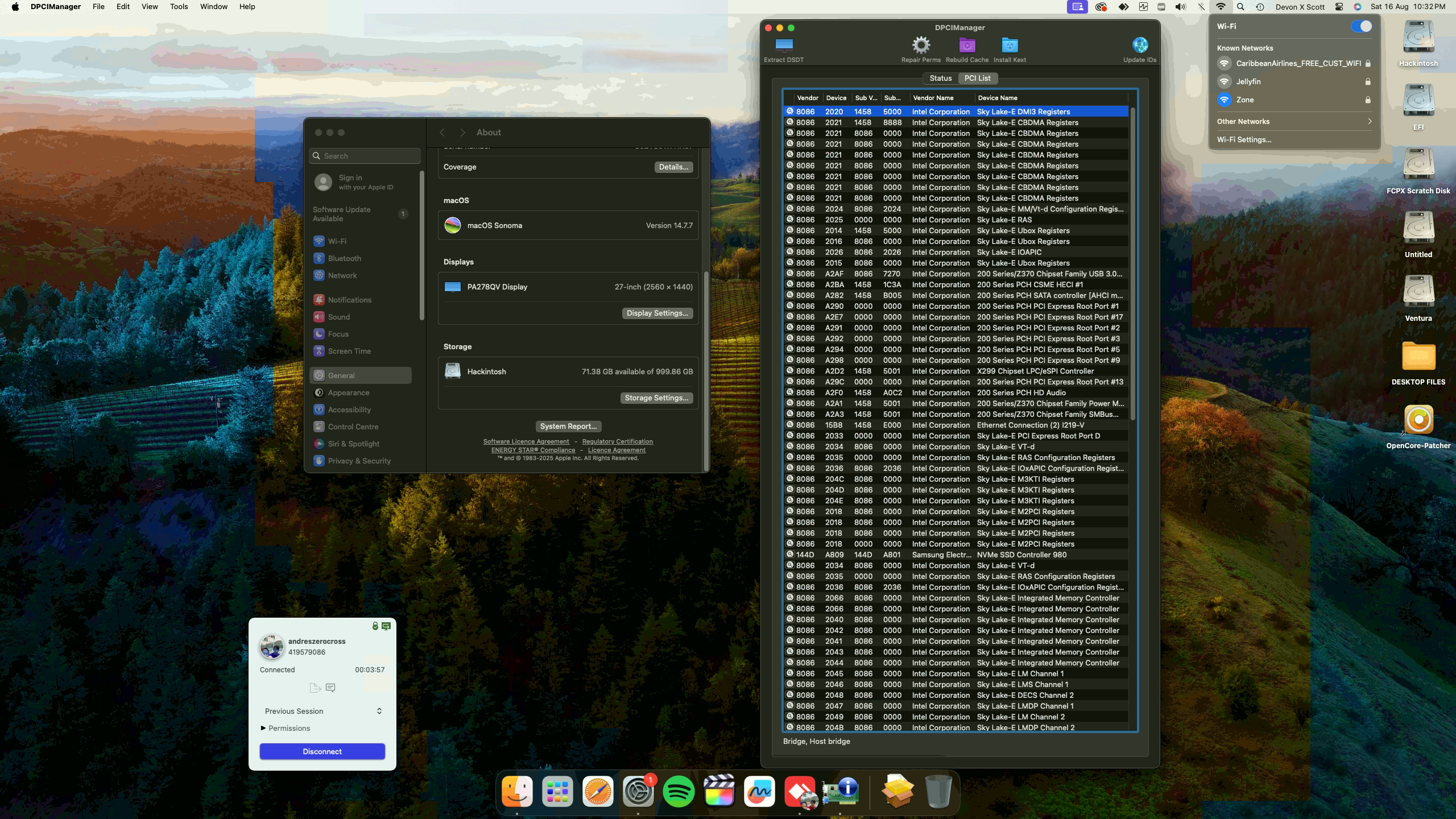Open the package installer box in Dock

coord(897,791)
